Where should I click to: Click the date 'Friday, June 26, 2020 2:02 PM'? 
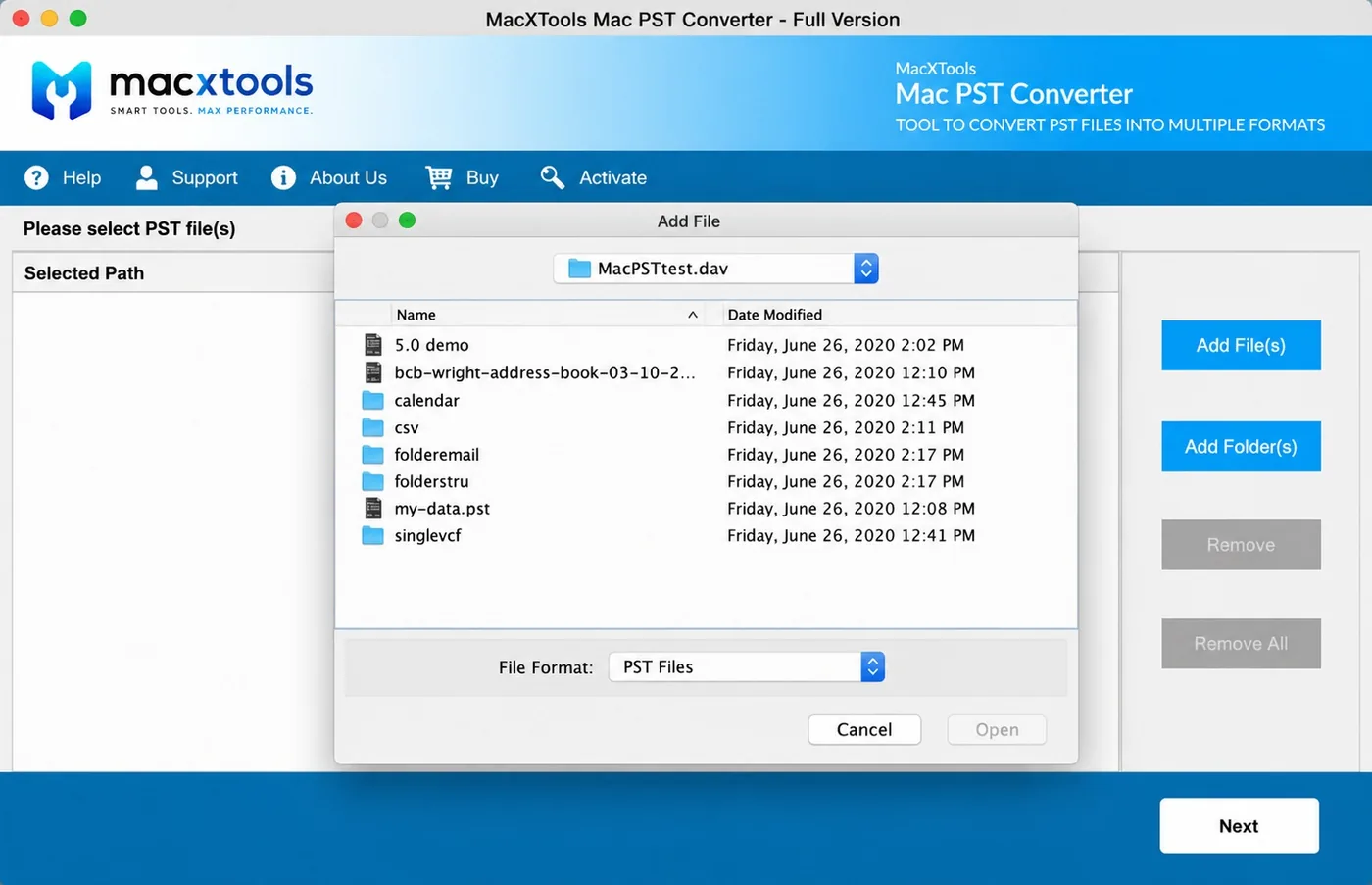846,345
